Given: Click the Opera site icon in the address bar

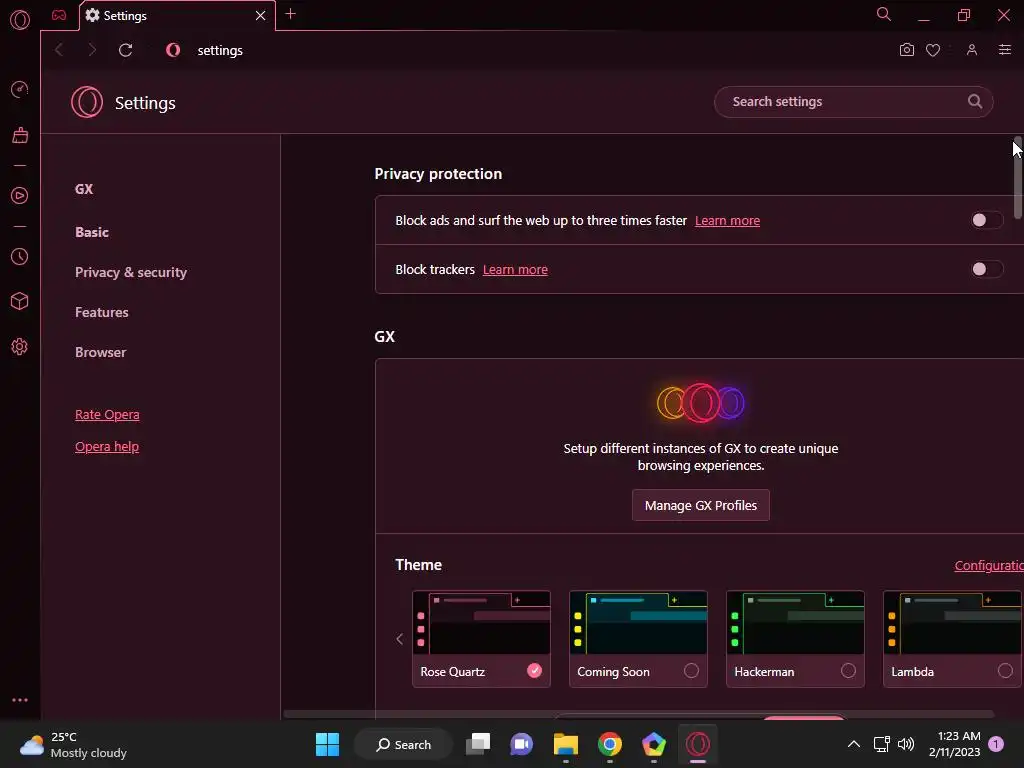Looking at the screenshot, I should [x=173, y=50].
